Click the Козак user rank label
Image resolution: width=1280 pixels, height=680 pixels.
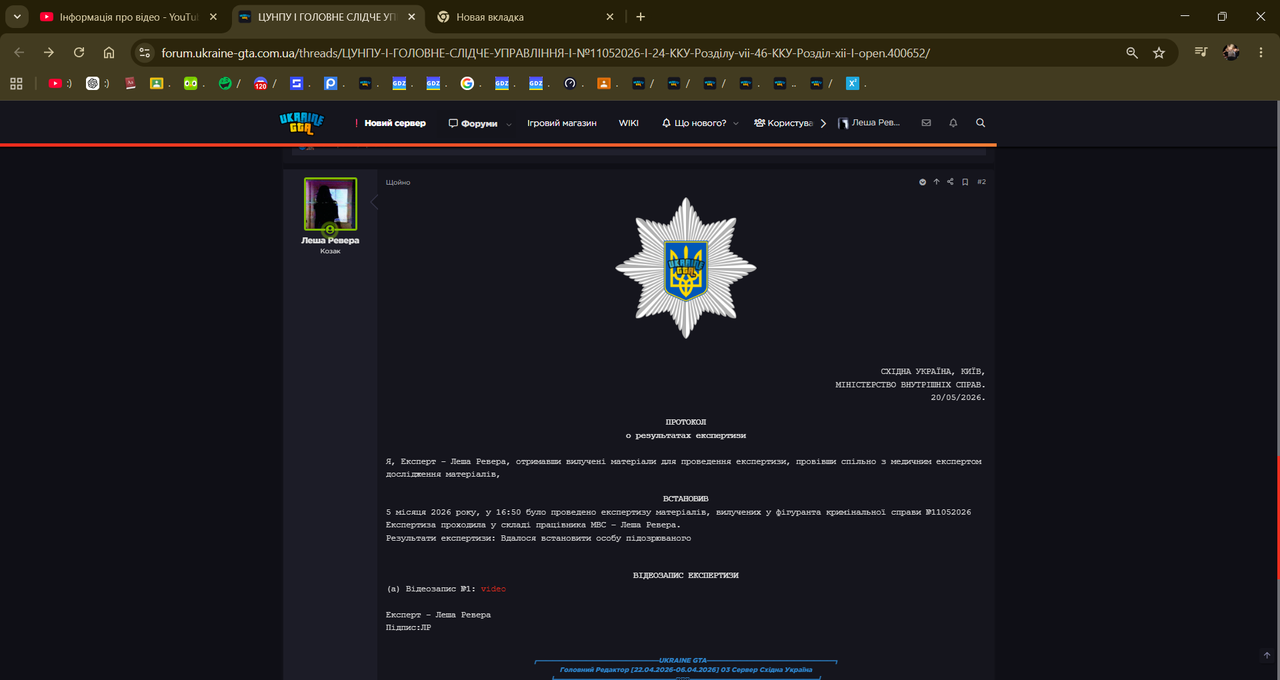(x=330, y=251)
